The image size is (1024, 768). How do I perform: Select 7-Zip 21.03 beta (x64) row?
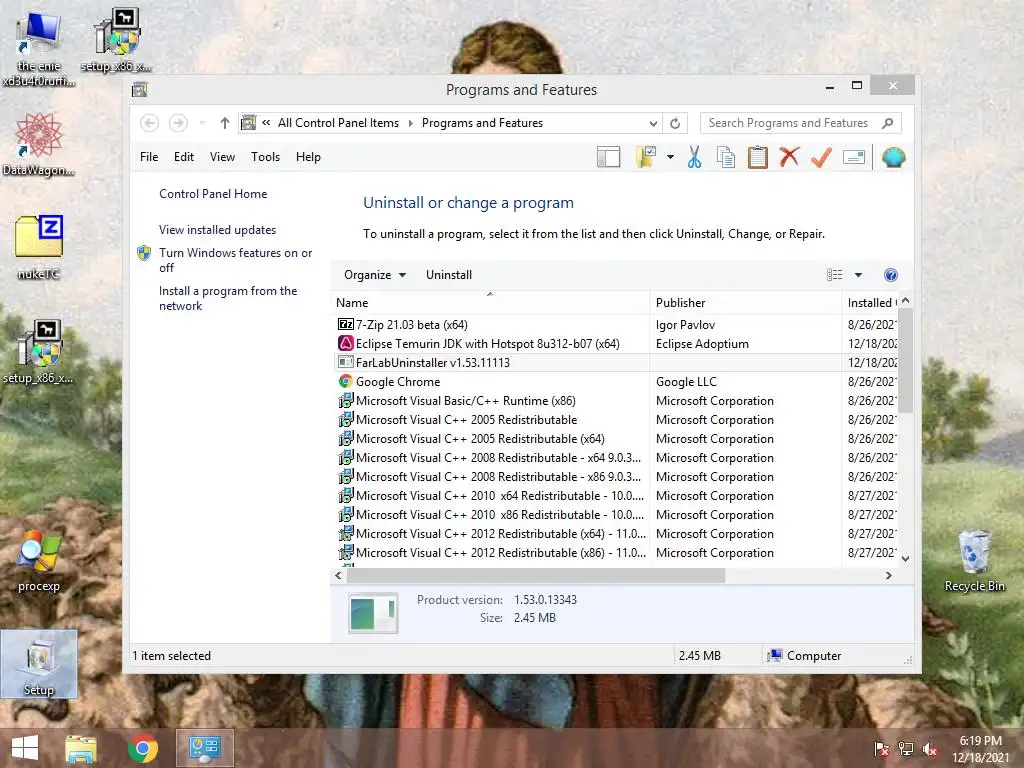pyautogui.click(x=614, y=325)
